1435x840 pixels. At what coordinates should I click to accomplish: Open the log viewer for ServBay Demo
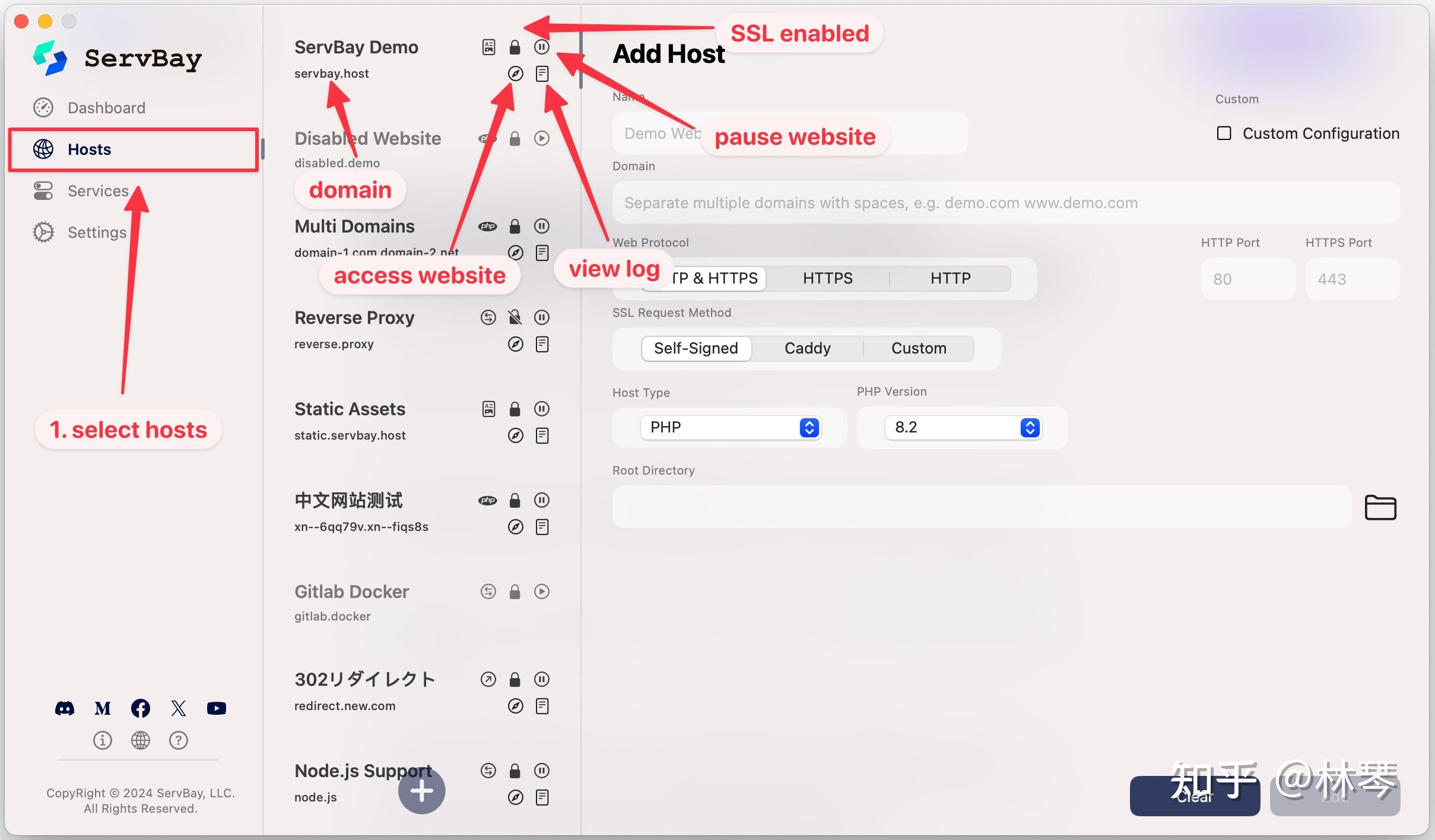click(x=542, y=74)
